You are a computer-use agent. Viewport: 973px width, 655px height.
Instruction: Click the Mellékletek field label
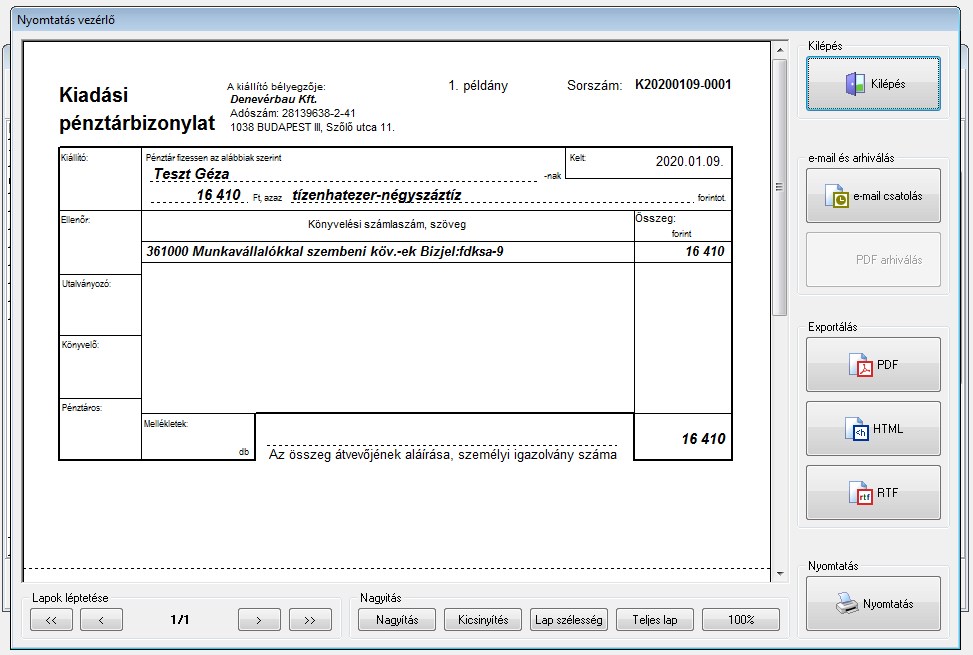click(166, 424)
